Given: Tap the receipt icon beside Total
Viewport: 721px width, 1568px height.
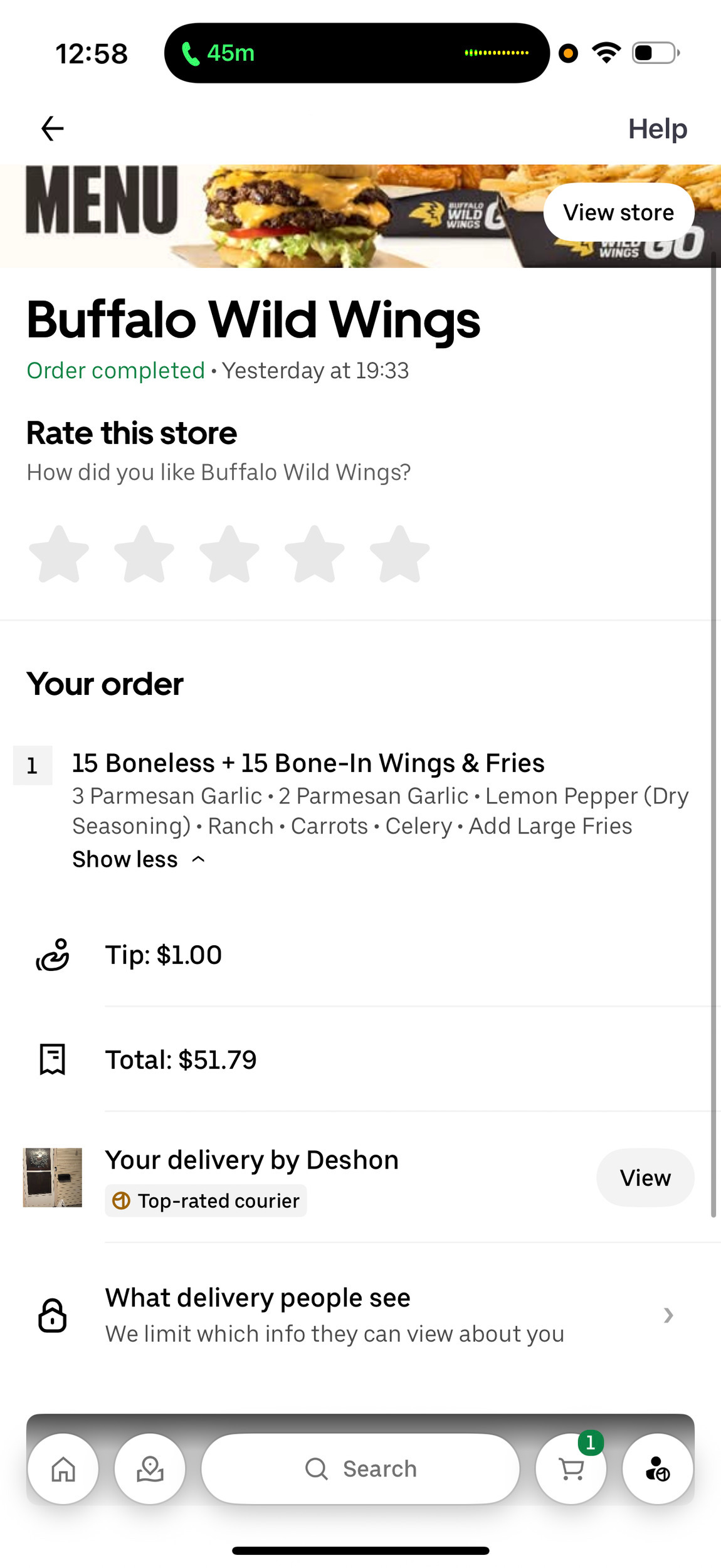Looking at the screenshot, I should click(53, 1060).
